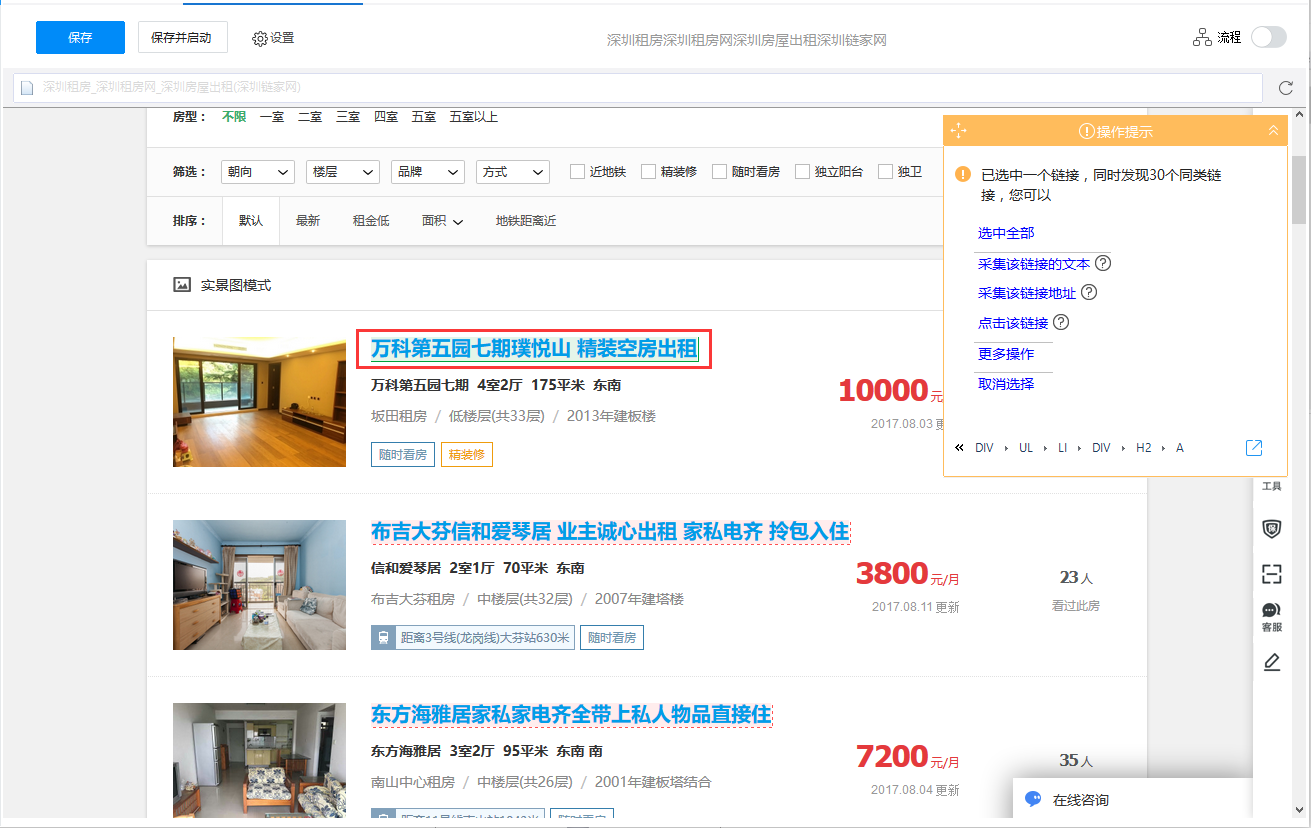The width and height of the screenshot is (1311, 828).
Task: Click the 实景图模式 picture icon
Action: click(x=182, y=285)
